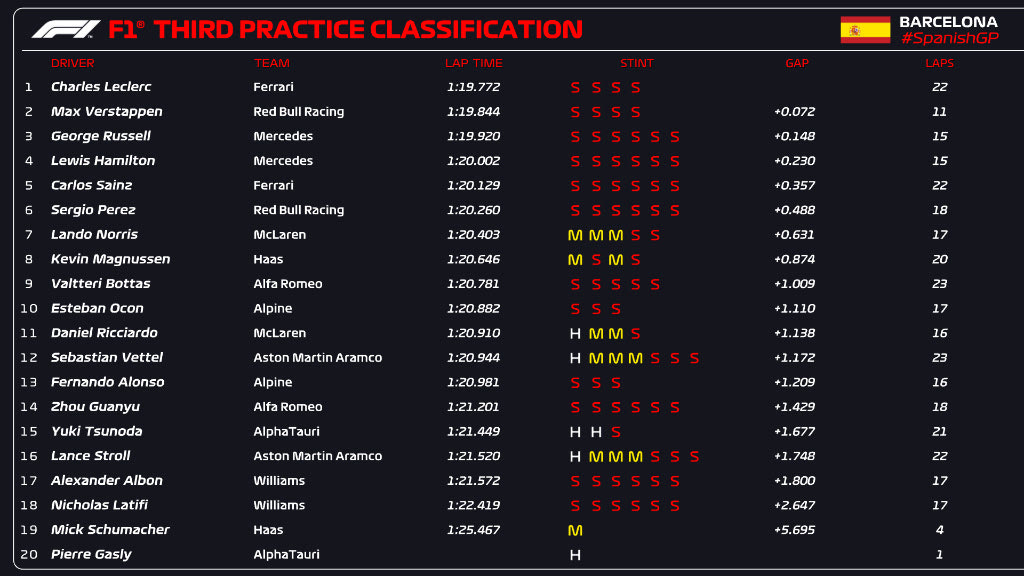1024x576 pixels.
Task: Click the Spanish flag icon
Action: point(865,30)
